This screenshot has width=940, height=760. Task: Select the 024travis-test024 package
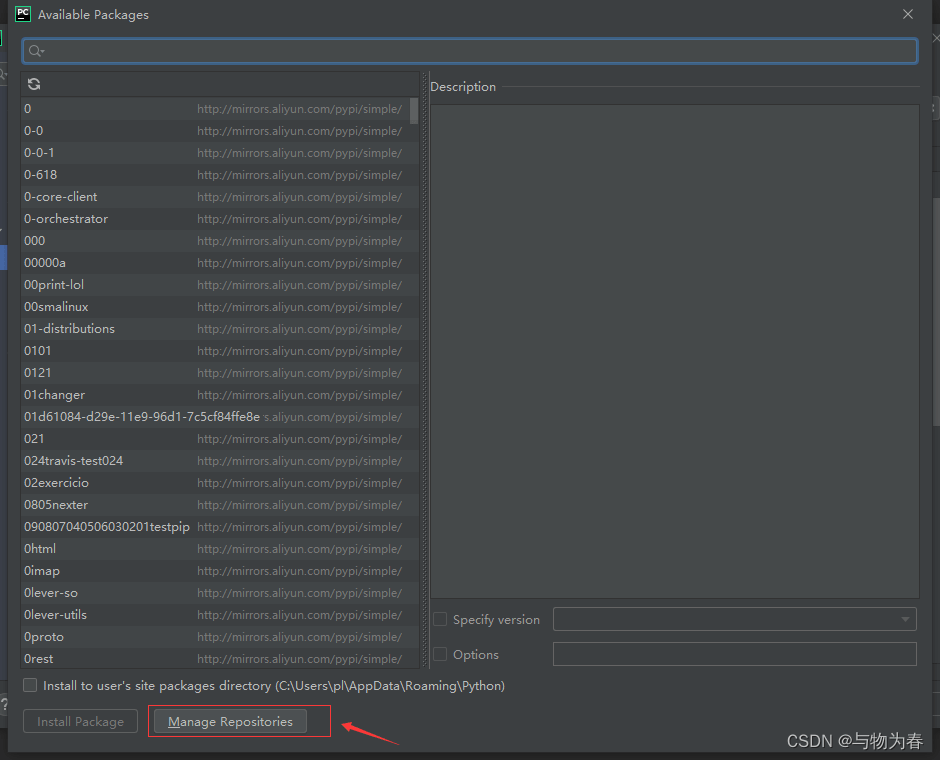point(74,461)
